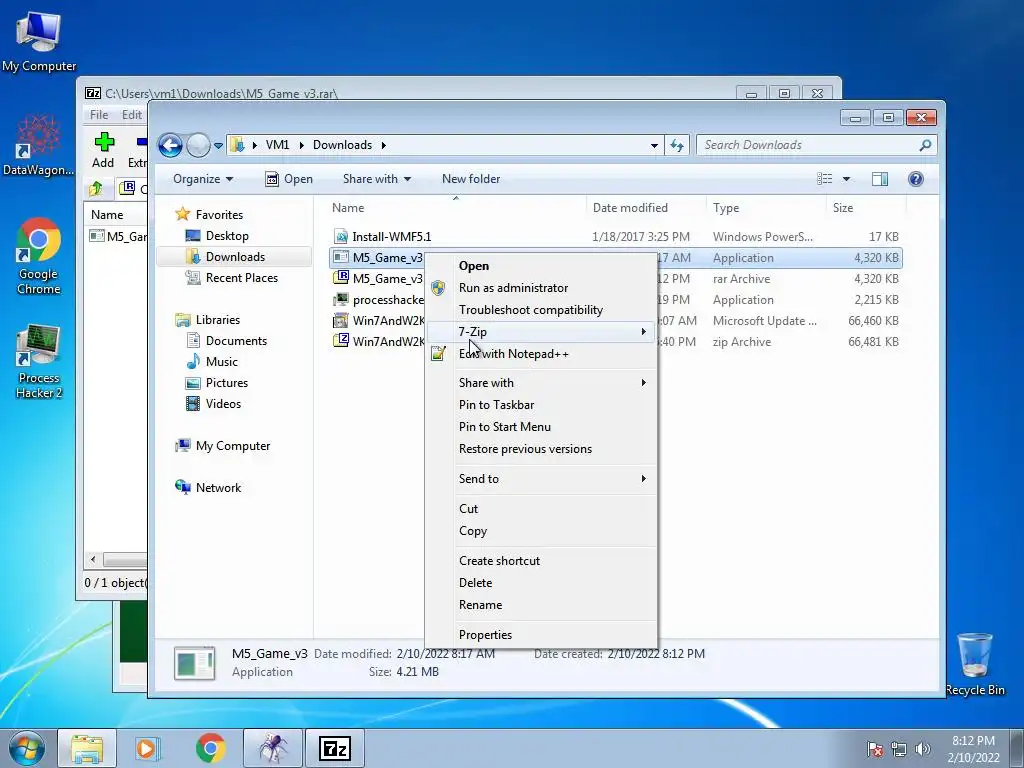Expand Send to submenu
The height and width of the screenshot is (768, 1024).
pos(540,479)
